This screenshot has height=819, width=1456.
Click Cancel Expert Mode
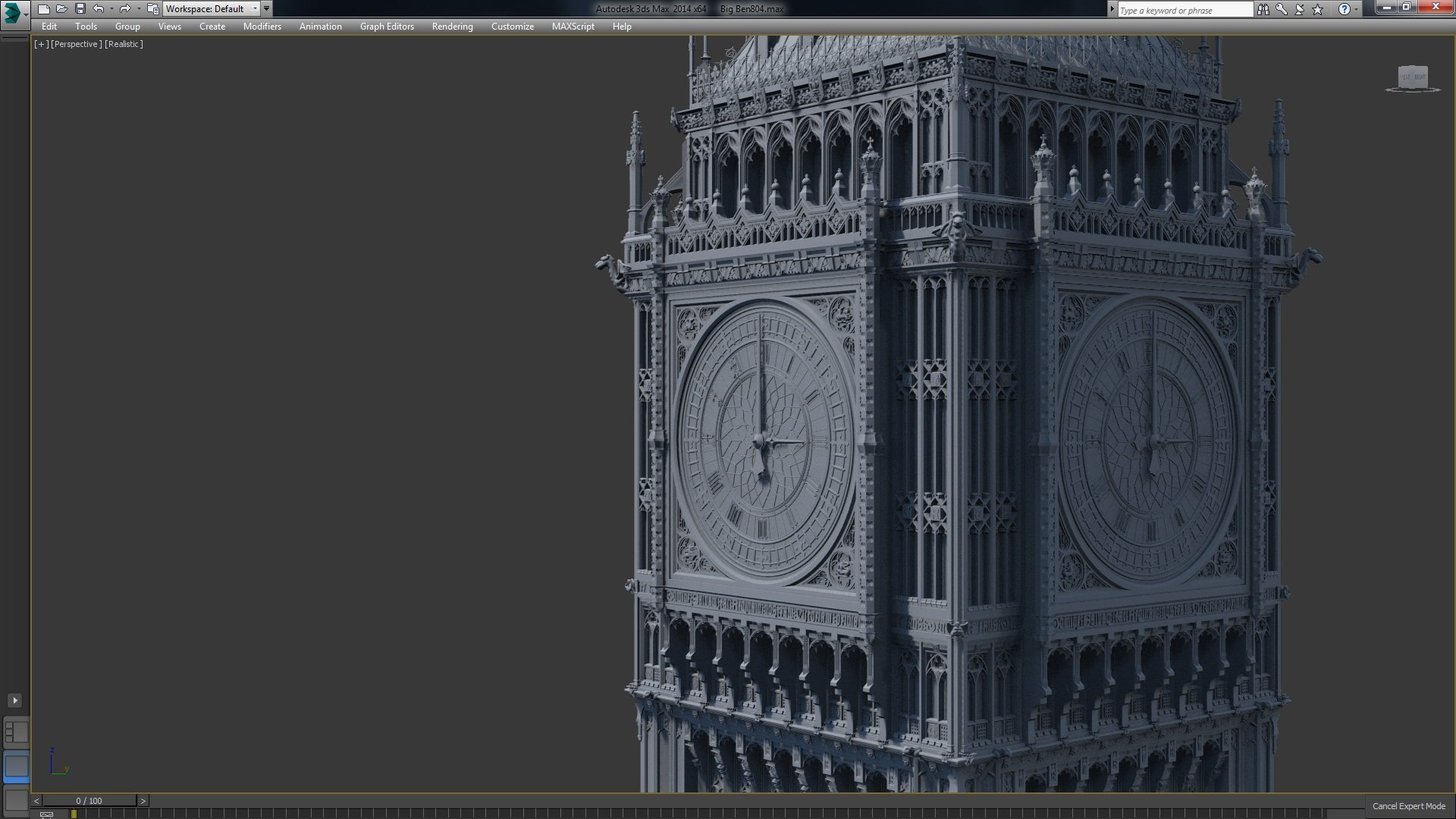[x=1408, y=805]
